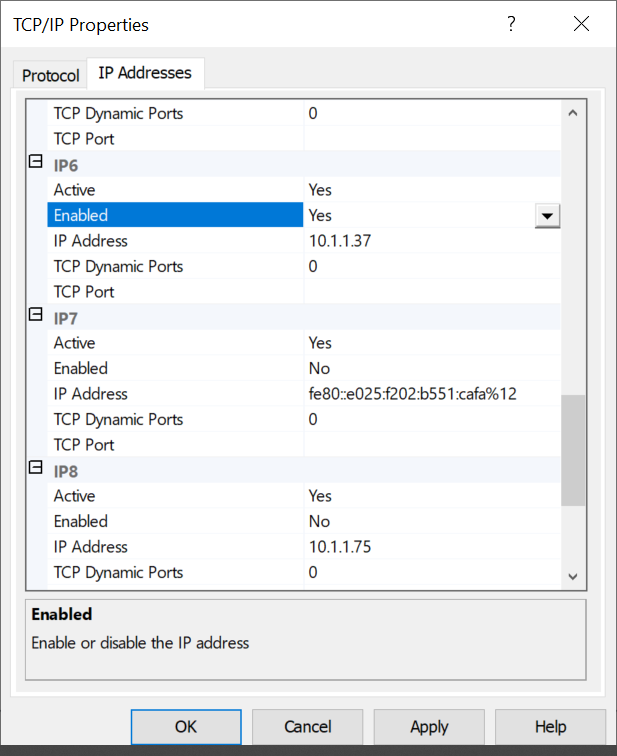
Task: Open Help for this dialog
Action: click(x=550, y=727)
